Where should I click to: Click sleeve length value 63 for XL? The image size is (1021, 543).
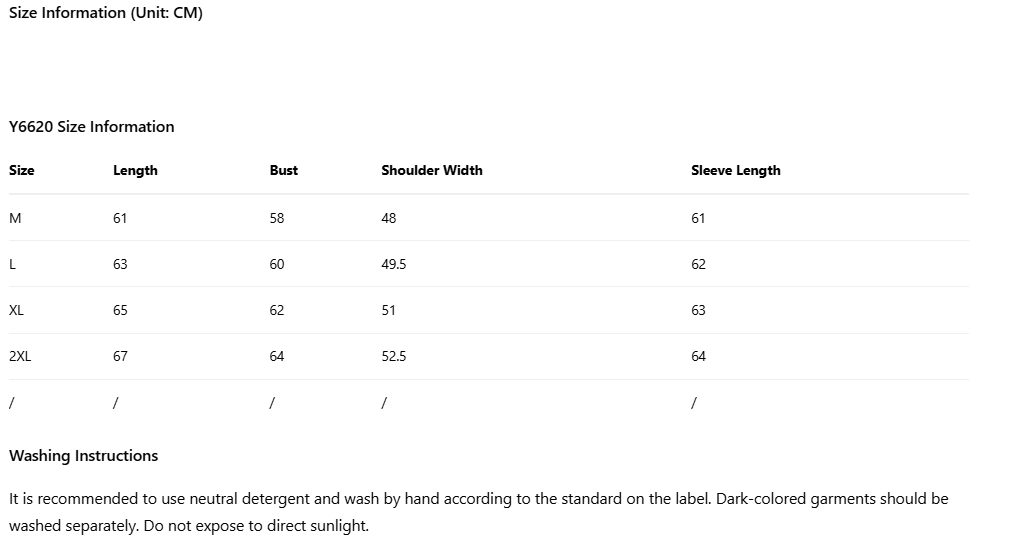click(699, 310)
